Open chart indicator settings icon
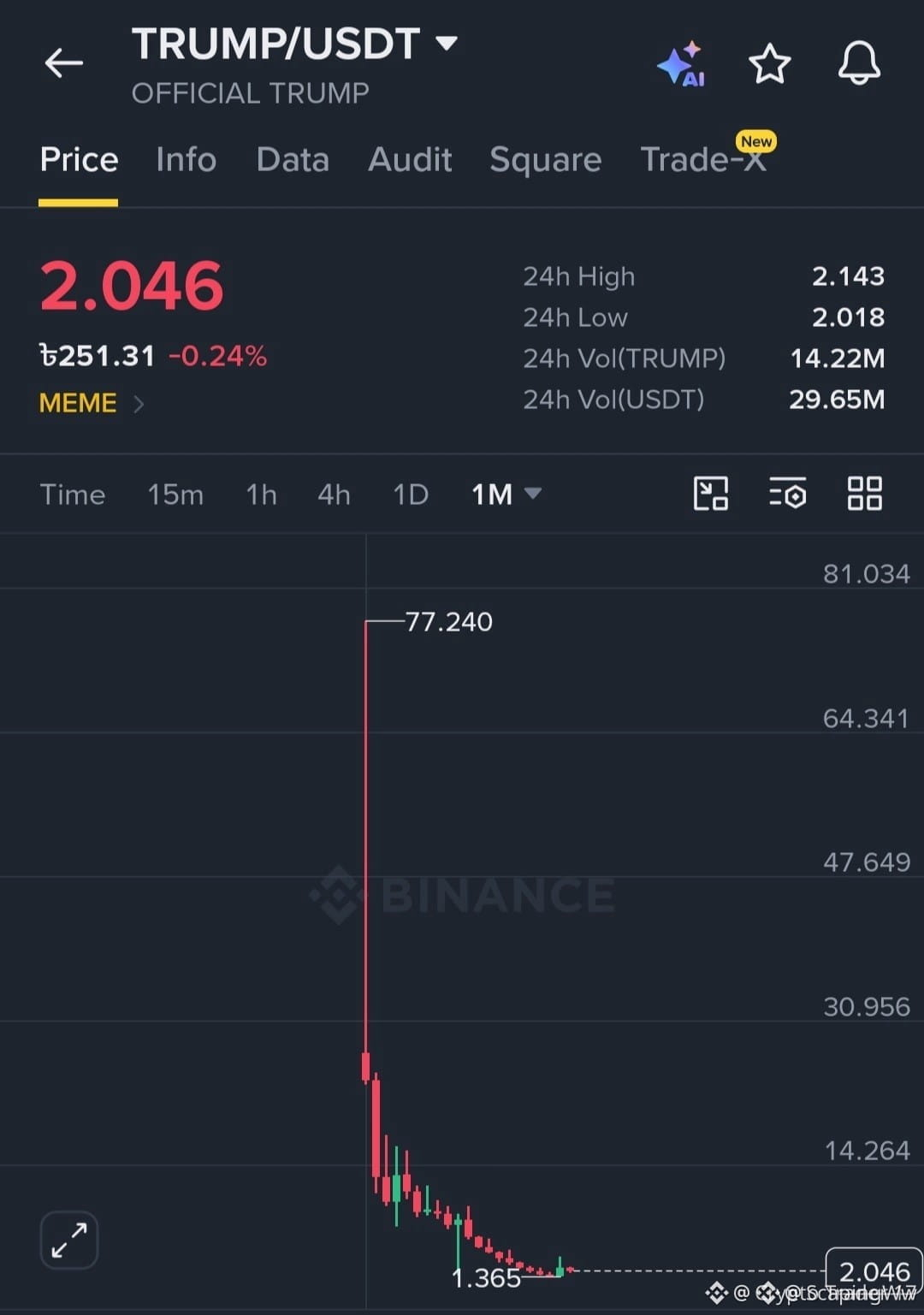Screen dimensions: 924x1315 click(787, 494)
